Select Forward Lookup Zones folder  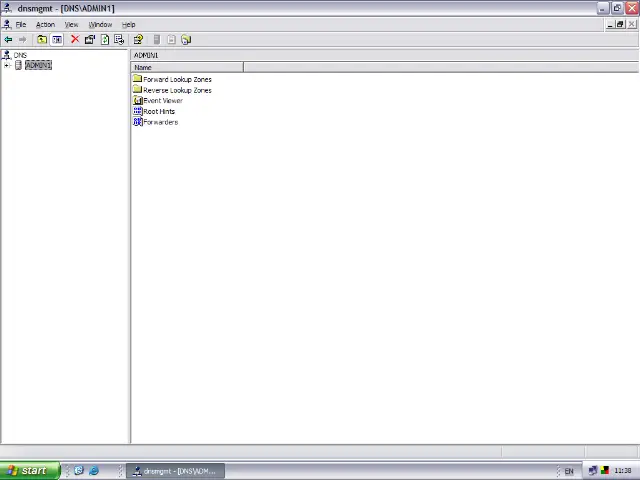[x=176, y=79]
